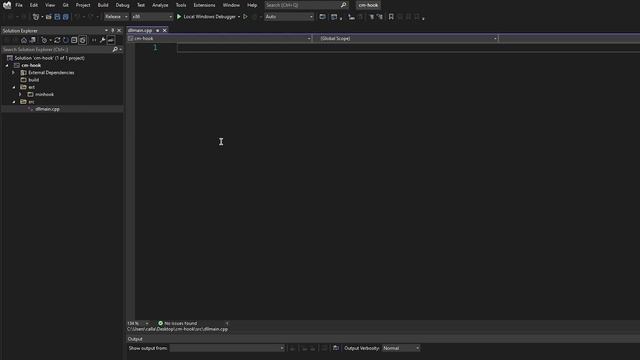Click Solution Explorer search magnifier icon
This screenshot has width=640, height=360.
[115, 49]
